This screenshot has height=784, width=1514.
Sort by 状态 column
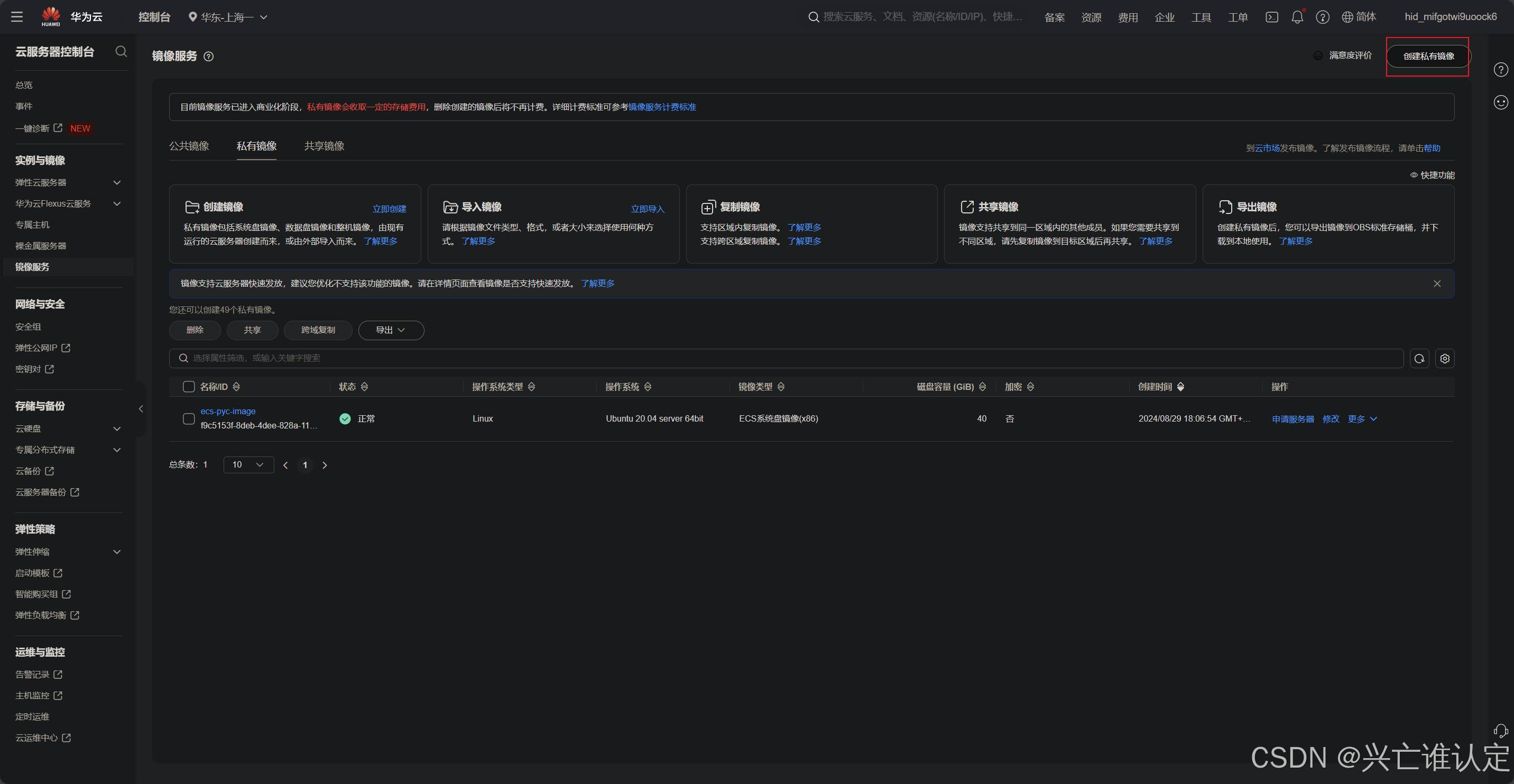[x=364, y=386]
